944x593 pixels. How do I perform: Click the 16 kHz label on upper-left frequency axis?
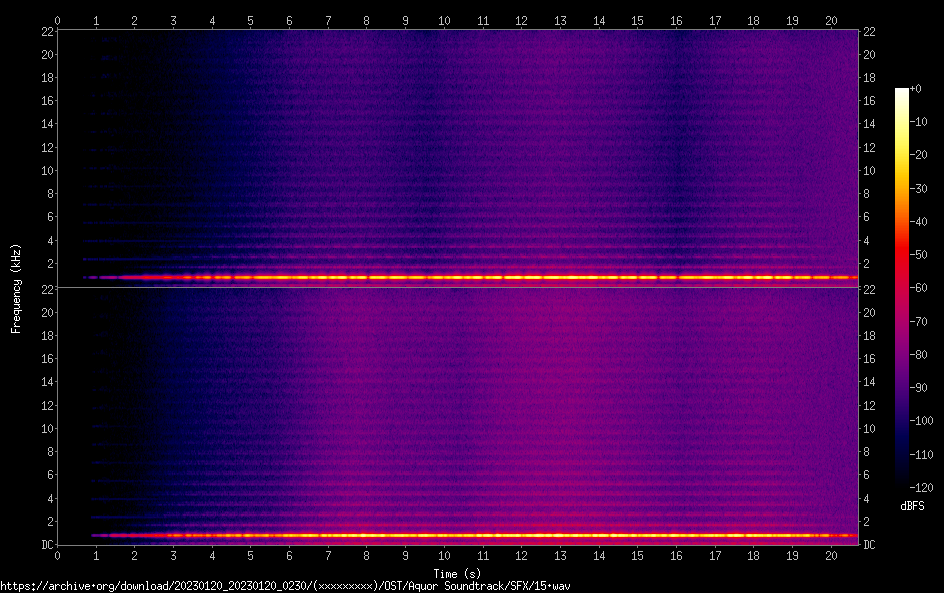pyautogui.click(x=47, y=101)
